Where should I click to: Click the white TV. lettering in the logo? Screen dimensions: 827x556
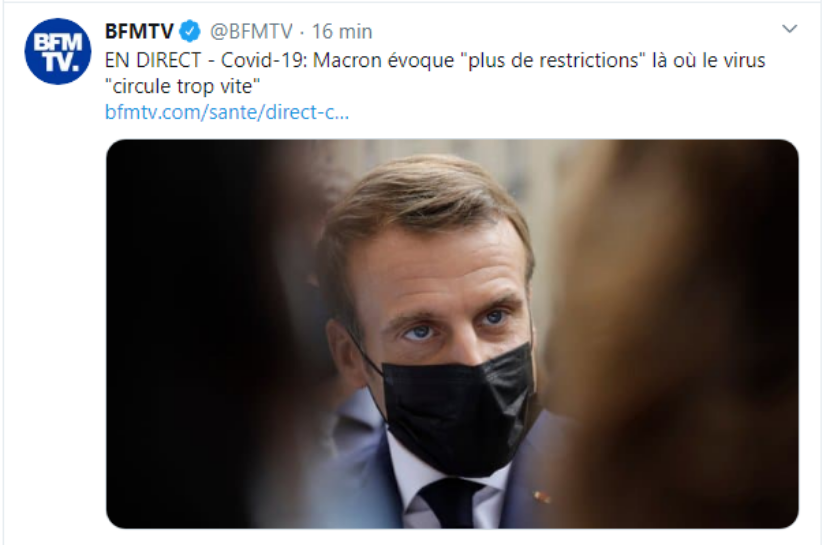61,62
